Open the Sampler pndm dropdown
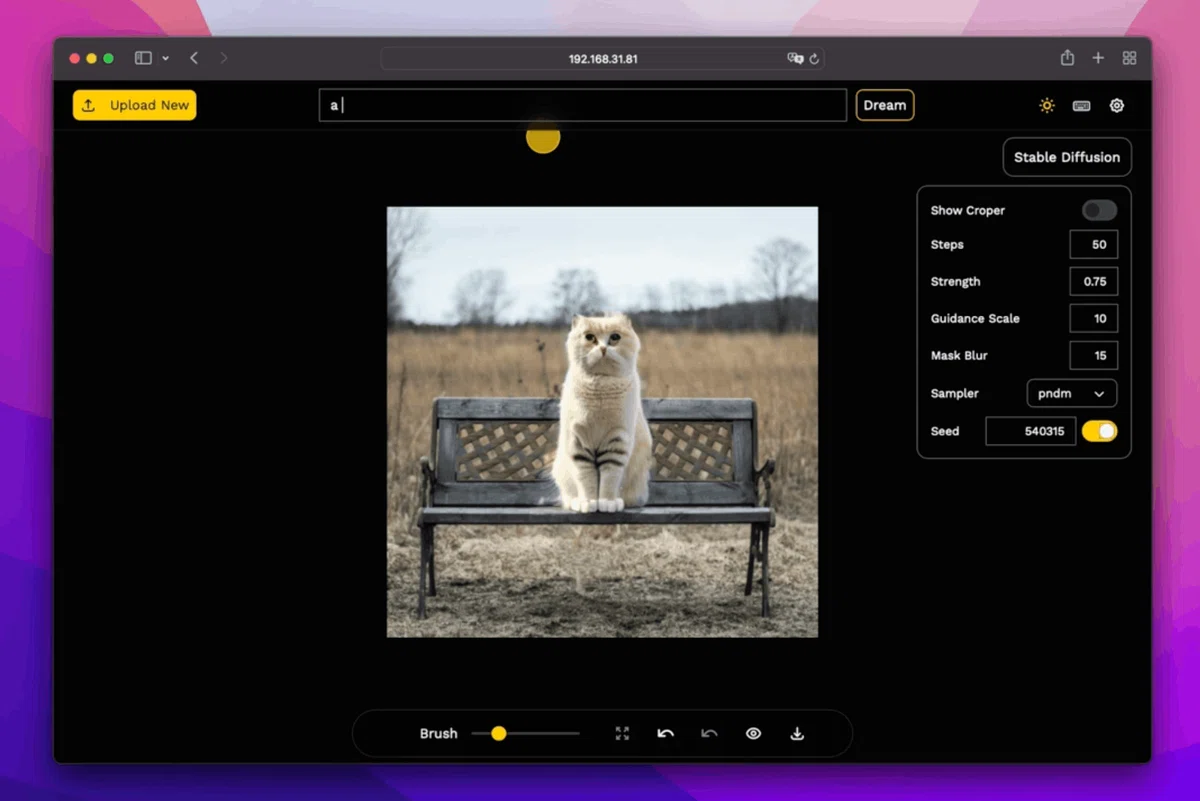Viewport: 1200px width, 801px height. [1072, 393]
